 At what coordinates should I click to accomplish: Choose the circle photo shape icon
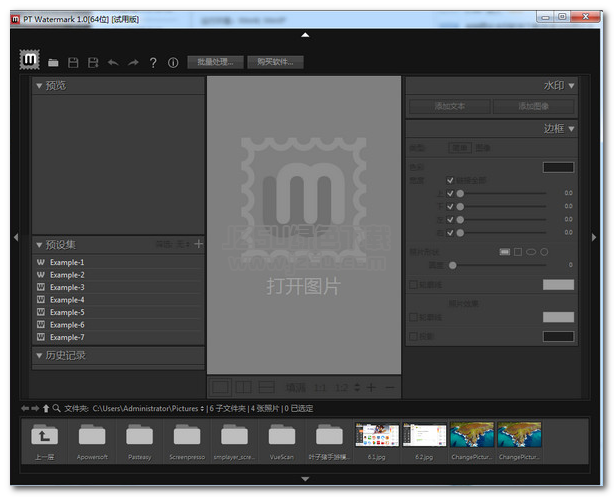coord(544,252)
